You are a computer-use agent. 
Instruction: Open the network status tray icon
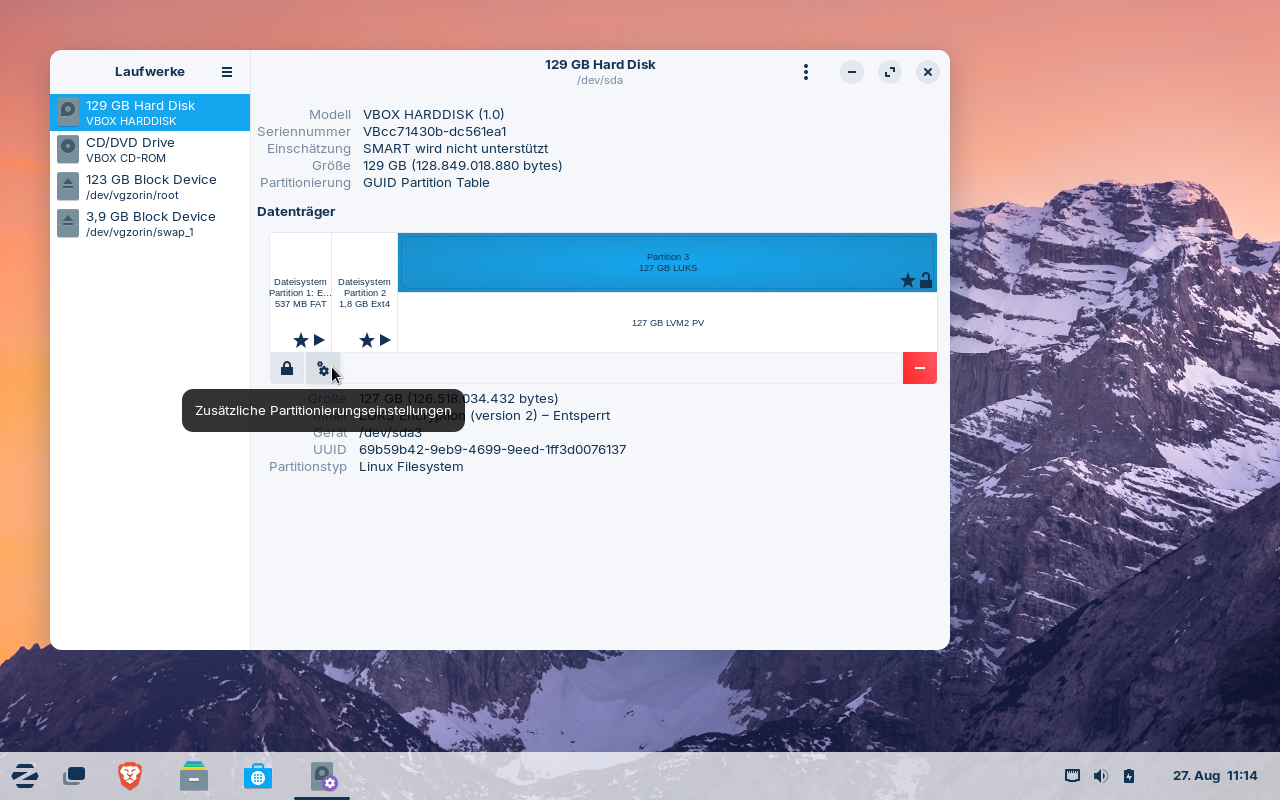pyautogui.click(x=1072, y=776)
